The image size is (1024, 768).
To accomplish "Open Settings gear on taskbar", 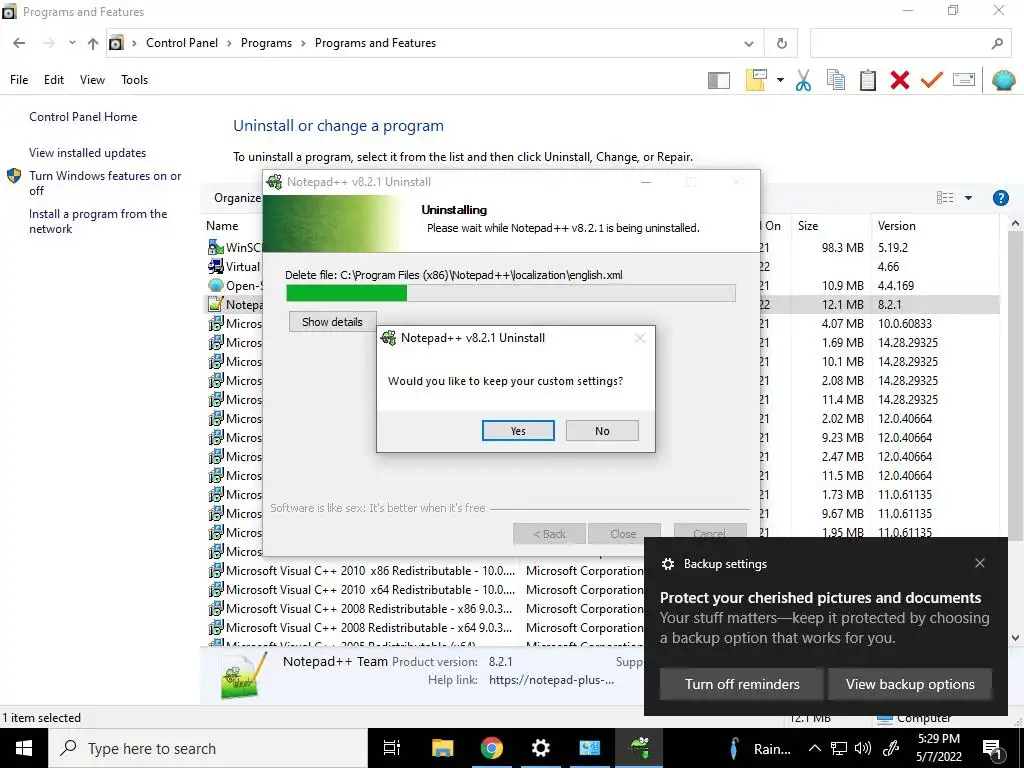I will pyautogui.click(x=541, y=748).
